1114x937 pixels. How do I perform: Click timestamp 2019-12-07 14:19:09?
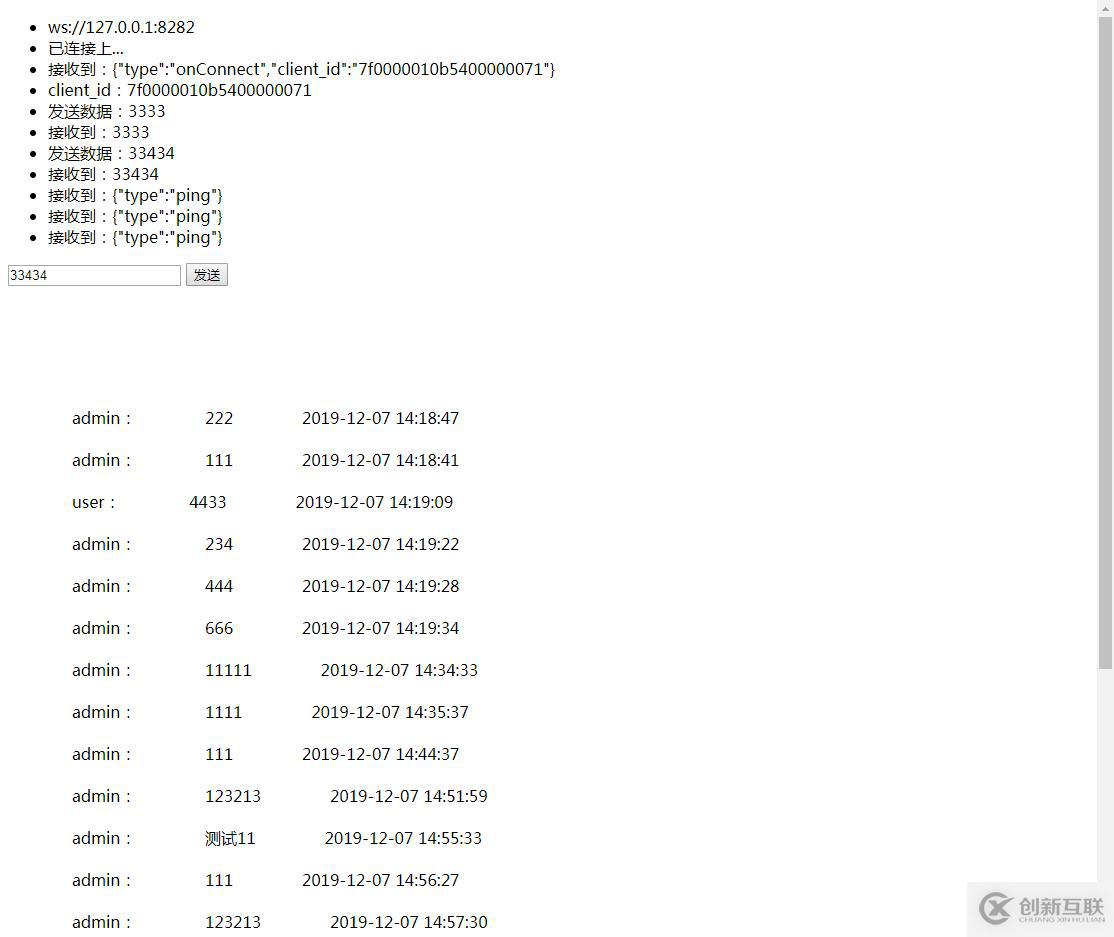pyautogui.click(x=374, y=502)
